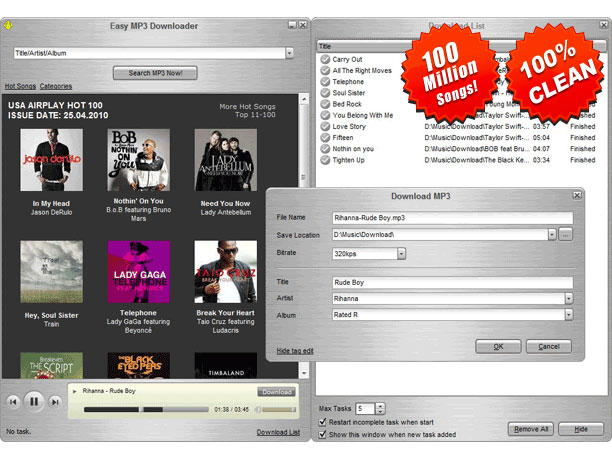Open the Black Eyed Peas album cover
The image size is (612, 459).
[x=139, y=365]
